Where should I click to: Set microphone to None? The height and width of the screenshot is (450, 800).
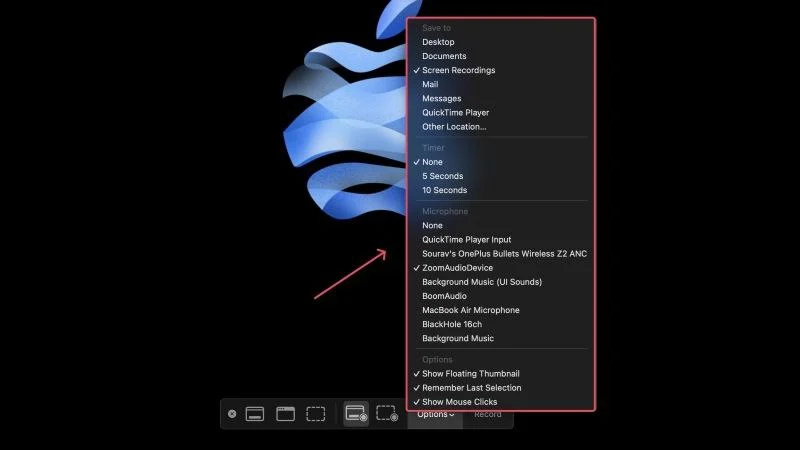click(x=432, y=225)
